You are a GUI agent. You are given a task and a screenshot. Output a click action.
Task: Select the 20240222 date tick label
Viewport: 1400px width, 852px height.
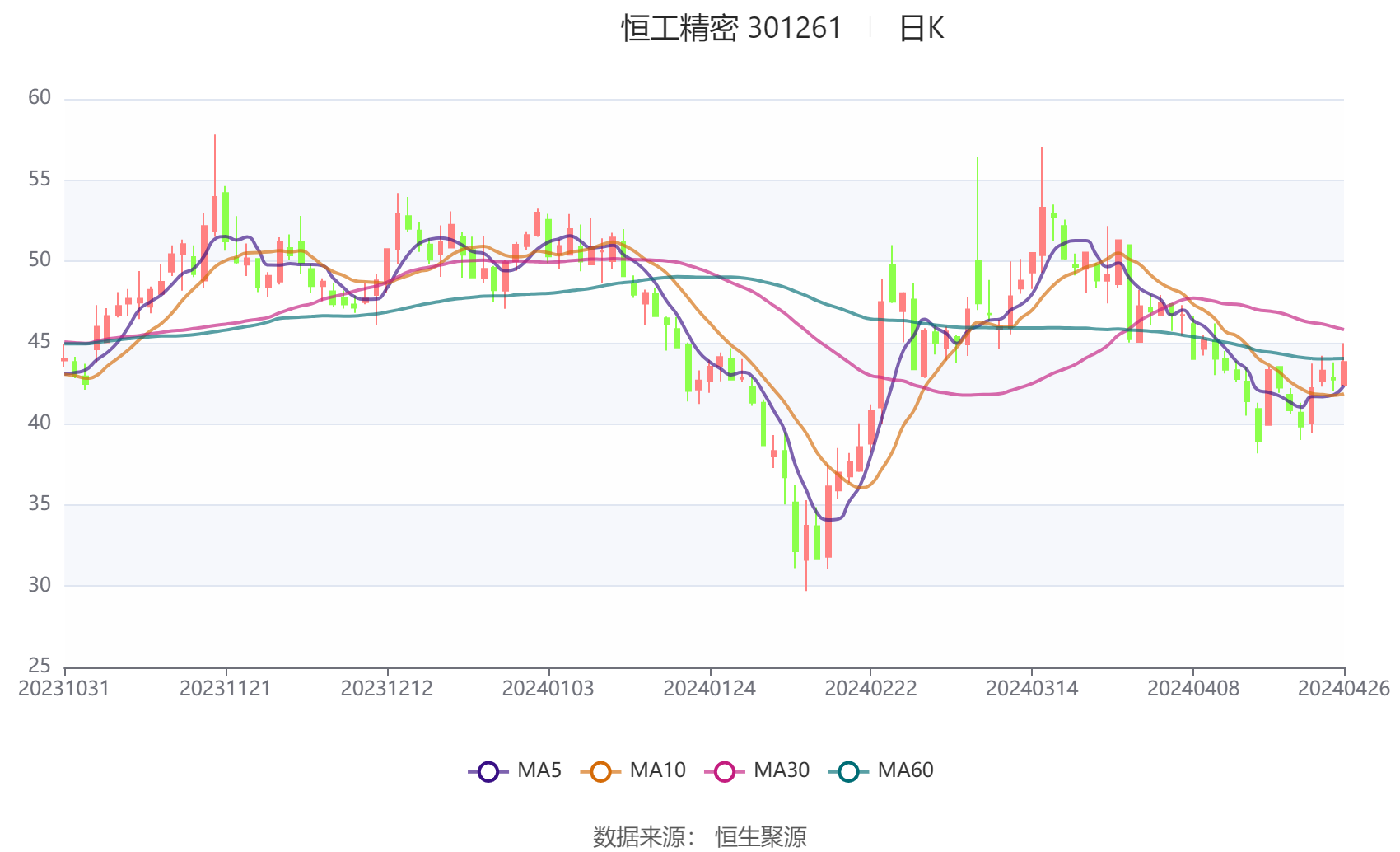click(870, 689)
